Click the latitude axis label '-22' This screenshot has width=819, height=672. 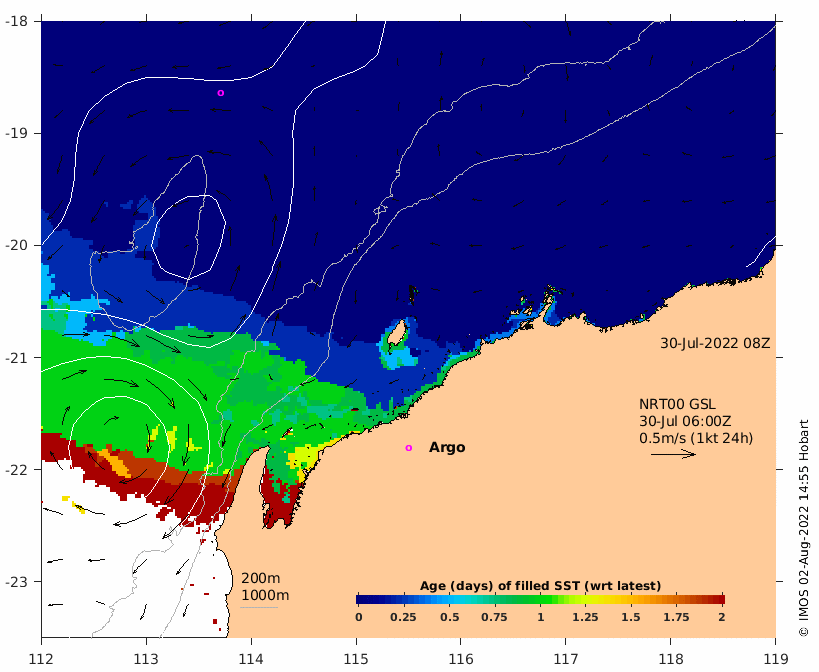point(16,469)
